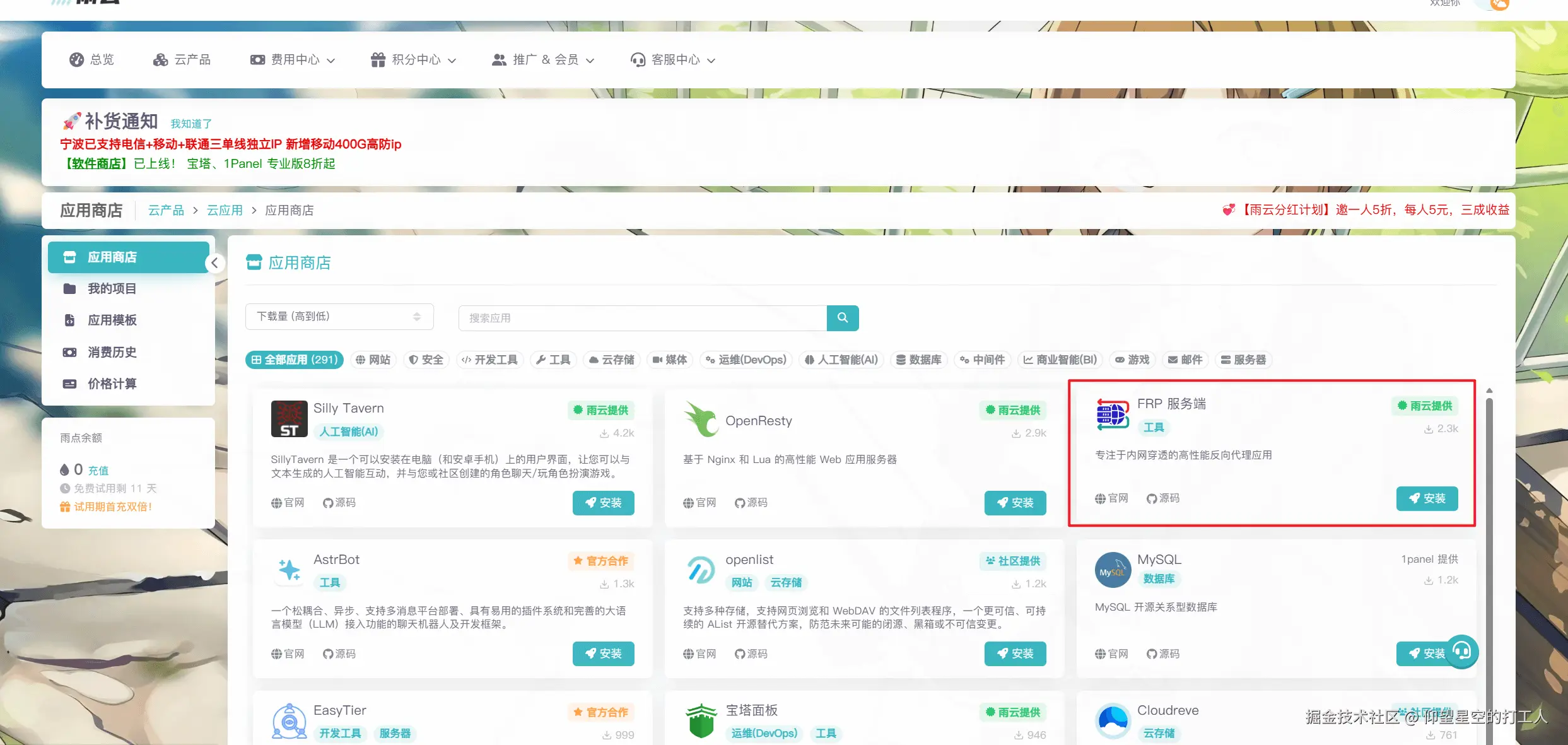This screenshot has height=745, width=1568.
Task: Click the MySQL round logo icon
Action: click(x=1113, y=570)
